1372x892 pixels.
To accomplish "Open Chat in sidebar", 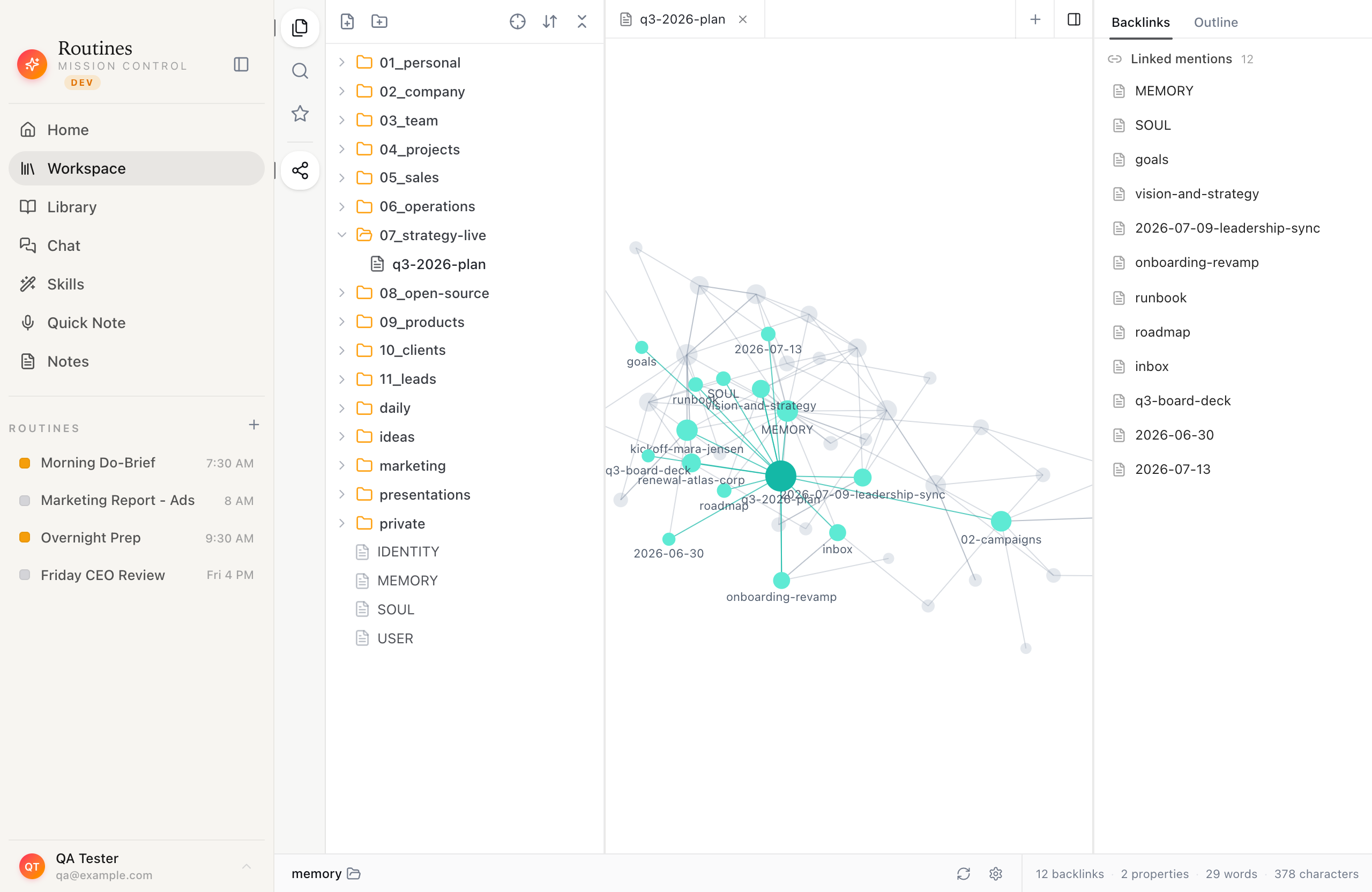I will 137,246.
